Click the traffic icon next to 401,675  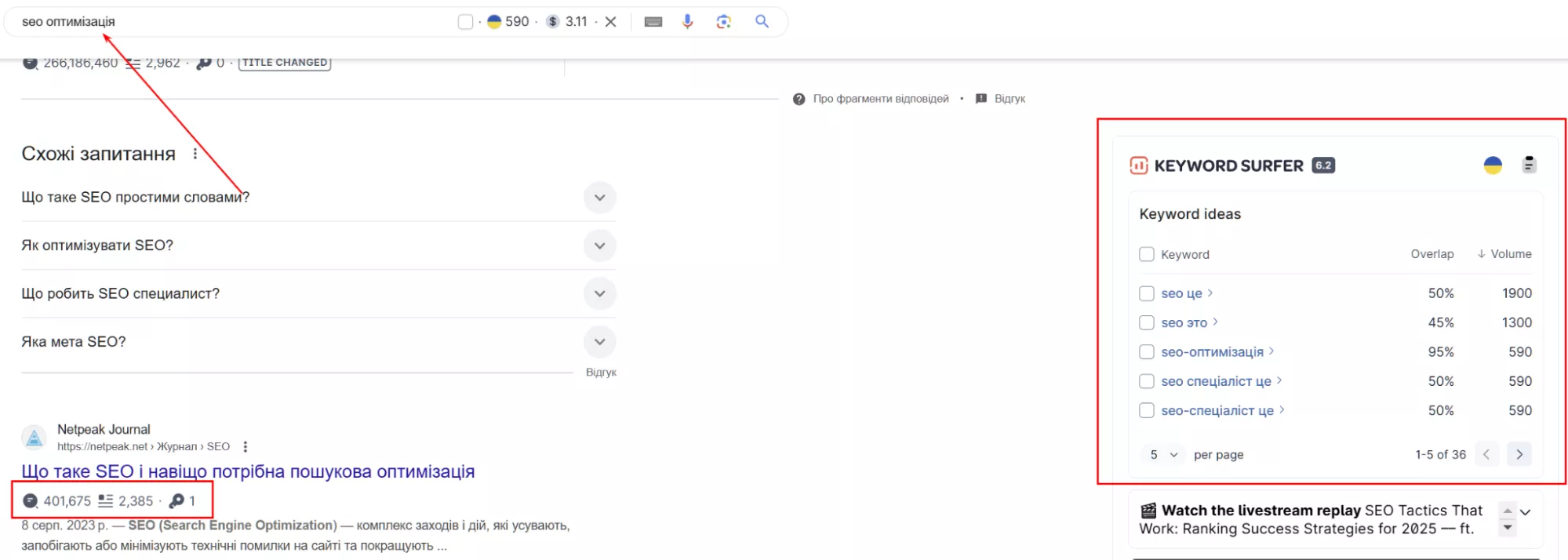tap(31, 500)
